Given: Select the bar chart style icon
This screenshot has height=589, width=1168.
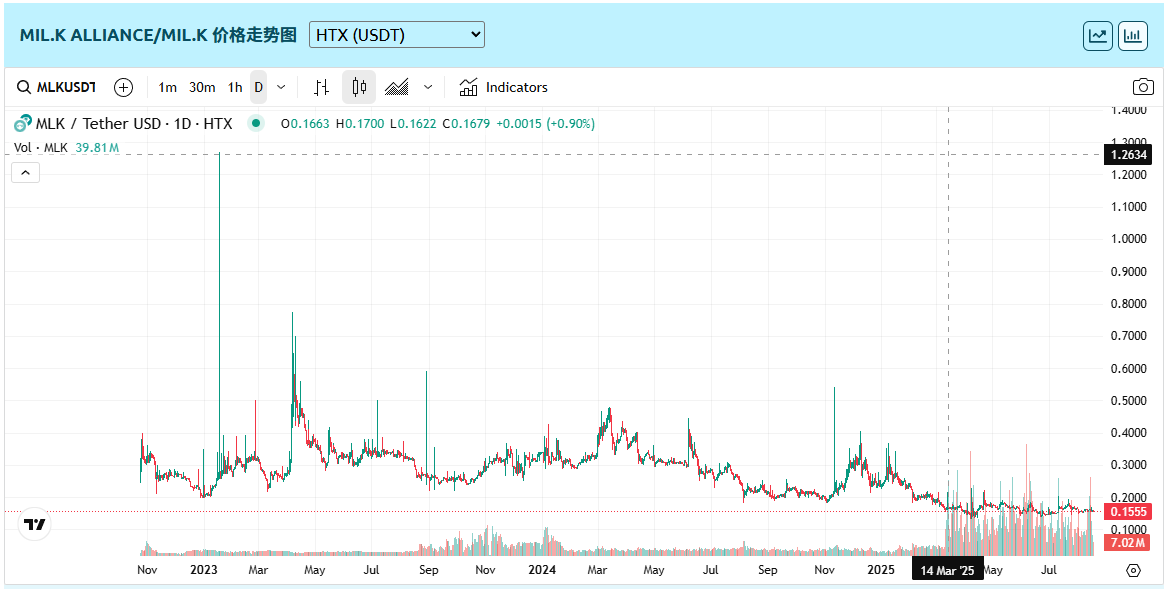Looking at the screenshot, I should pyautogui.click(x=322, y=88).
